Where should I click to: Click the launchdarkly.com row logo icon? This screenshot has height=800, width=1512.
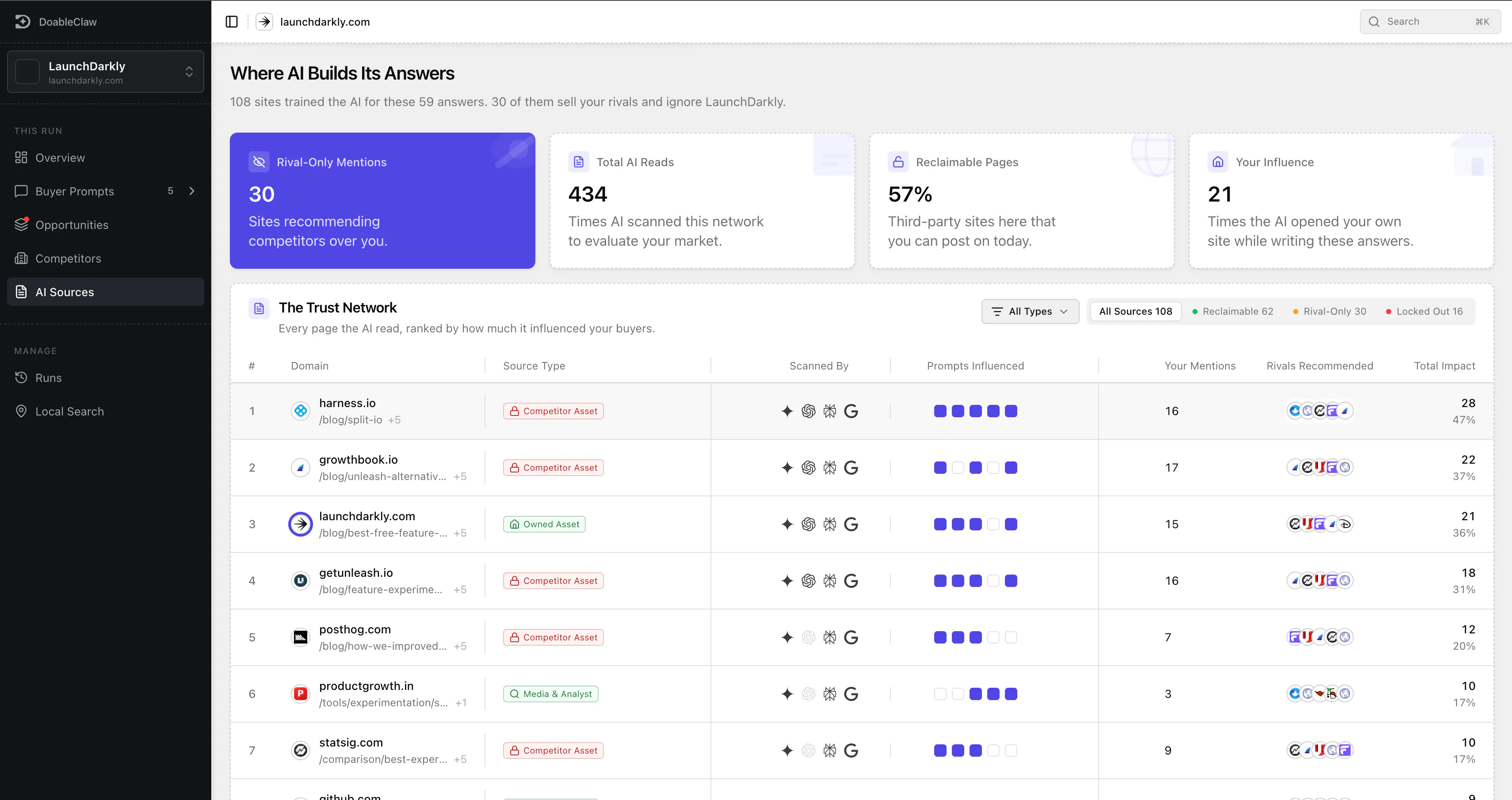301,524
